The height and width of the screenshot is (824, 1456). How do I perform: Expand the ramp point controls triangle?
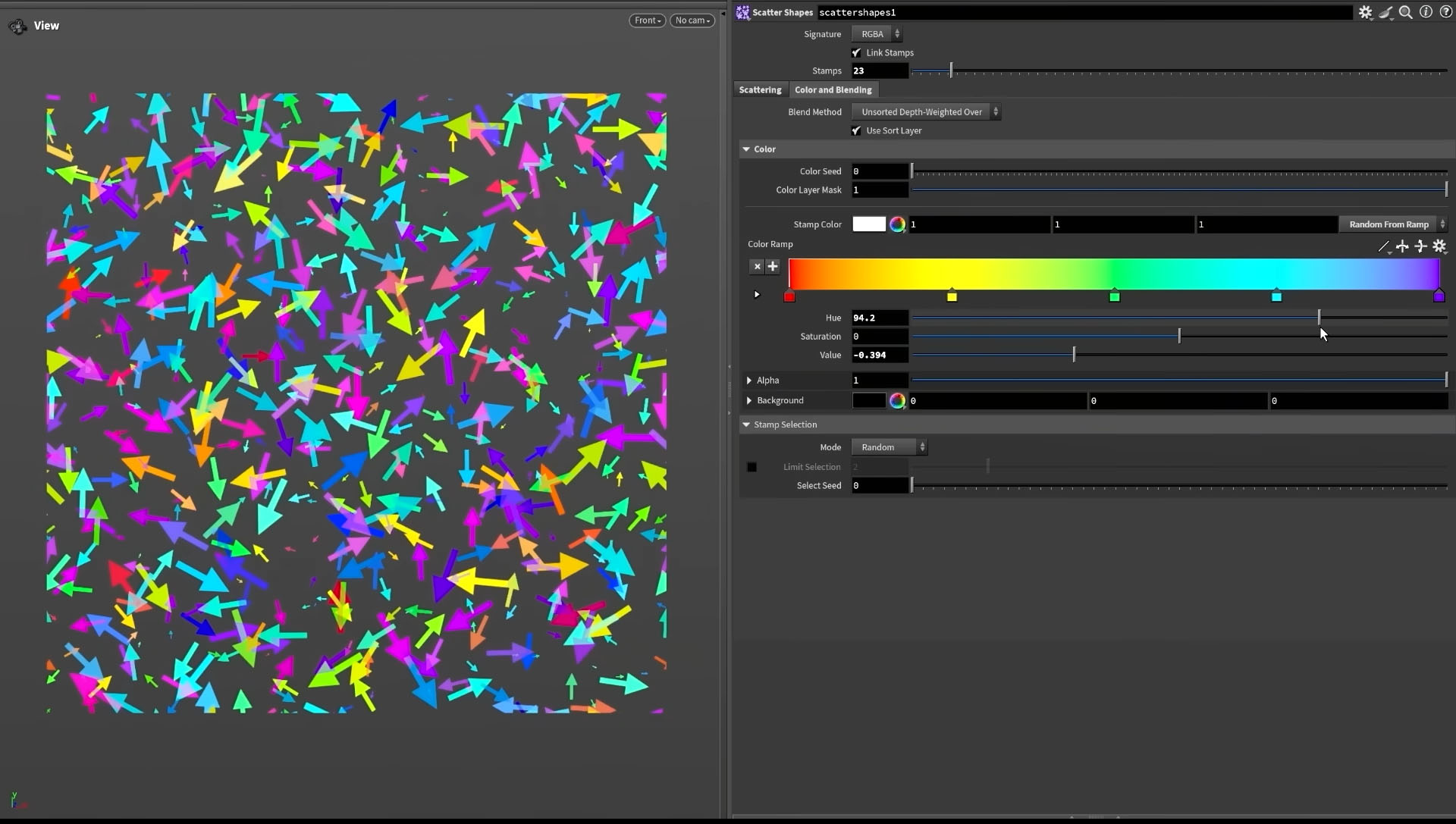coord(757,294)
